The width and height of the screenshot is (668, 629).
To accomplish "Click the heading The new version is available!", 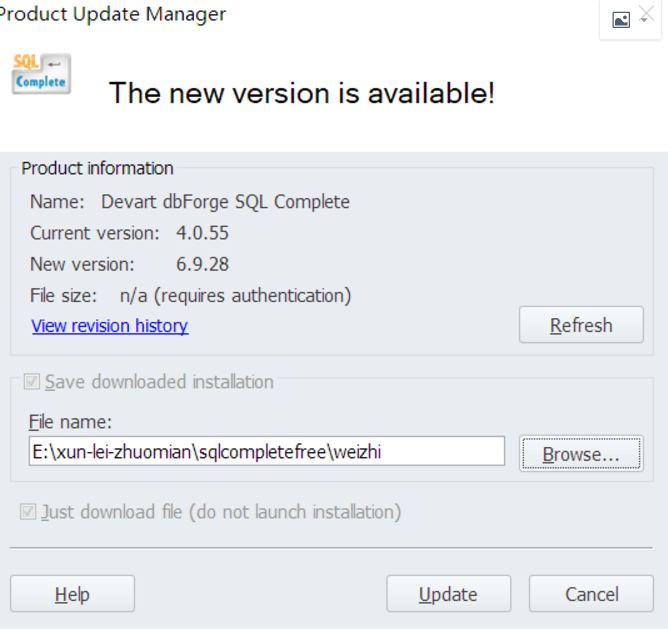I will pos(302,93).
